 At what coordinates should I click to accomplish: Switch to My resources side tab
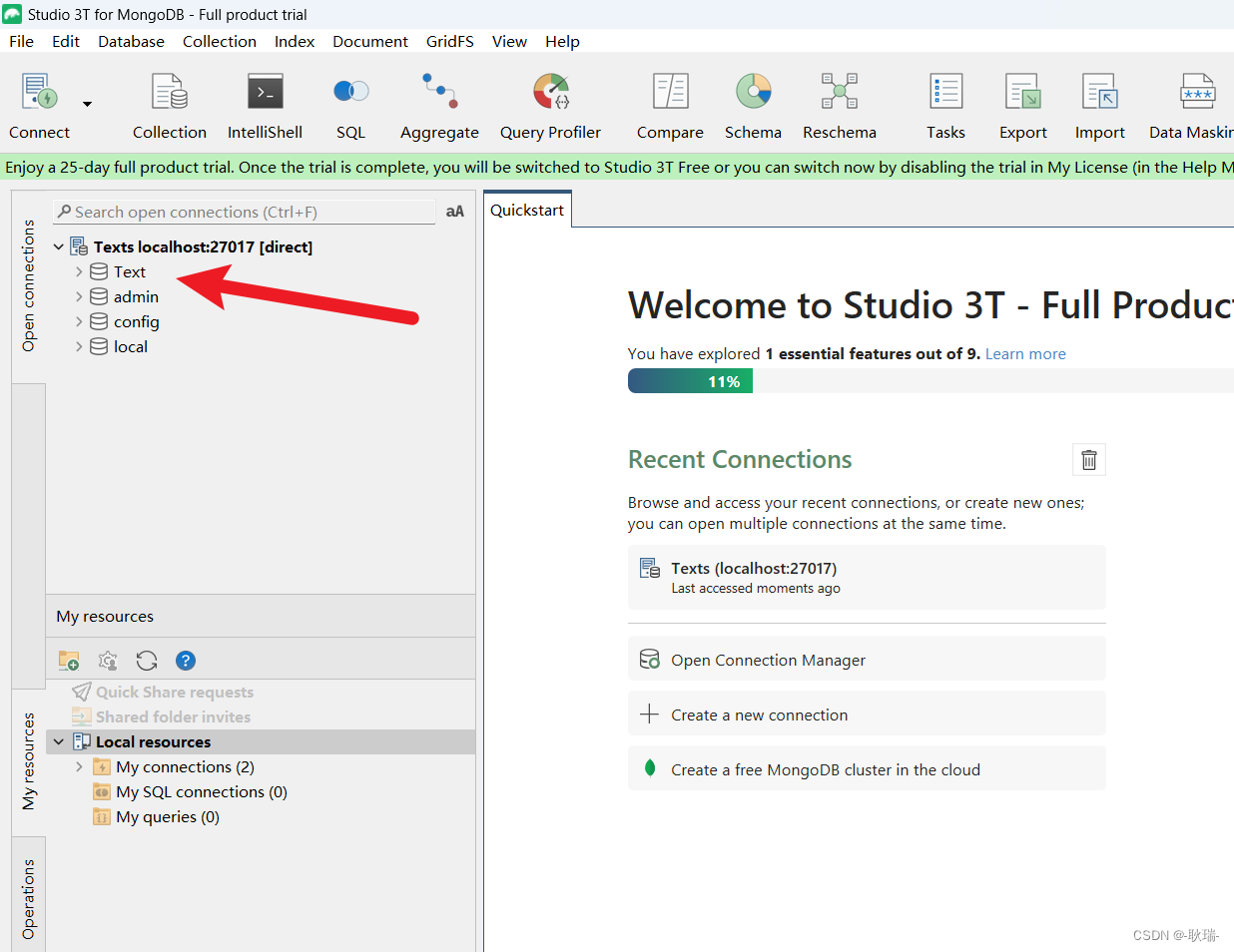click(28, 760)
